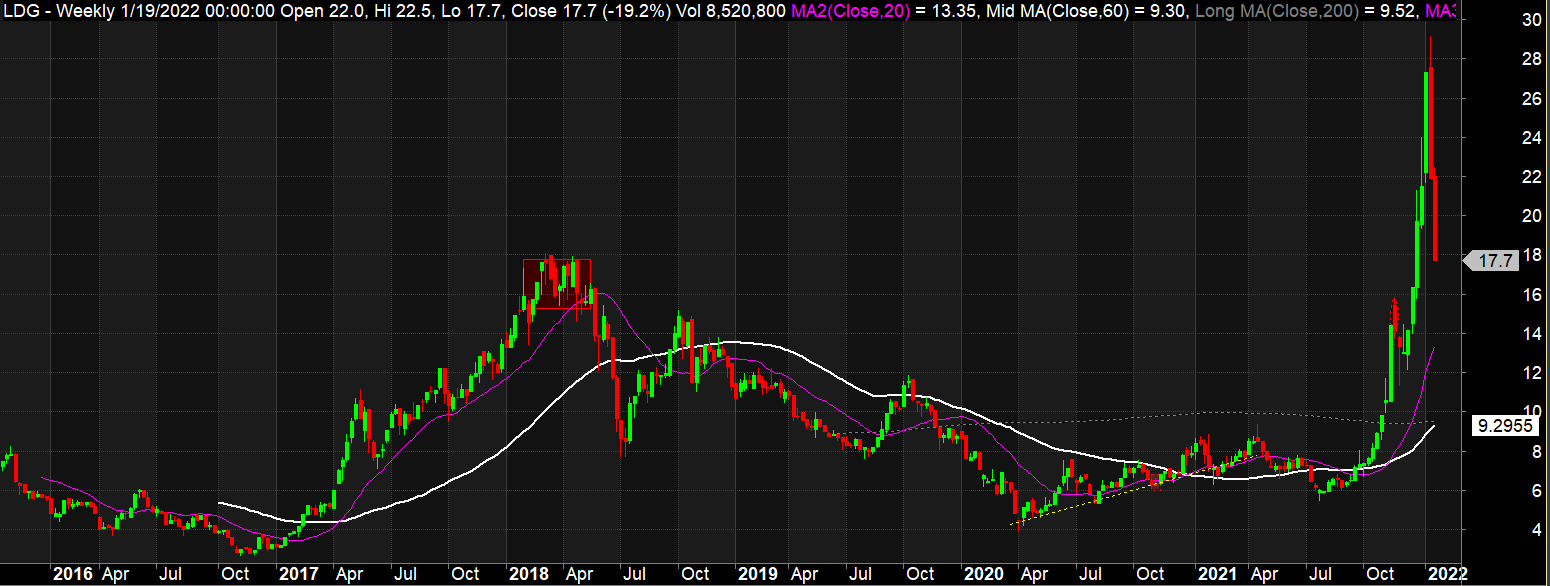
Task: Click the 2017 year label on time axis
Action: pyautogui.click(x=298, y=574)
